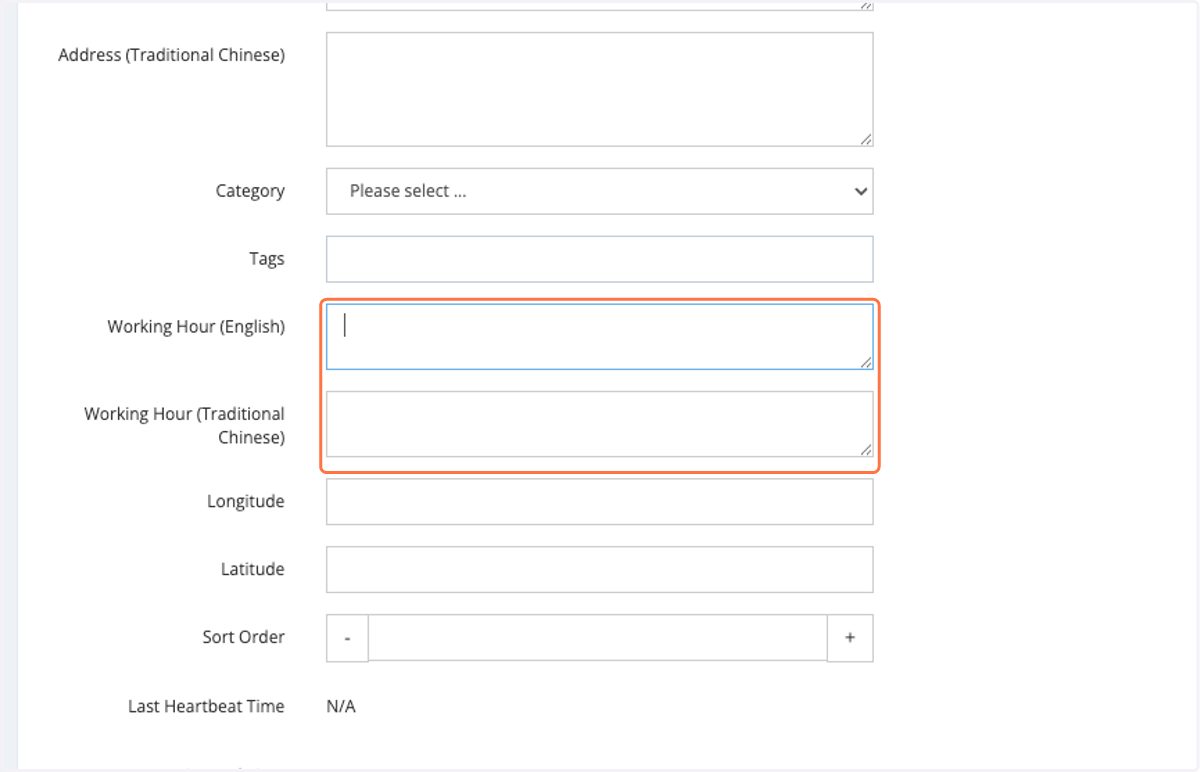
Task: Click the Working Hour (English) label
Action: (x=196, y=327)
